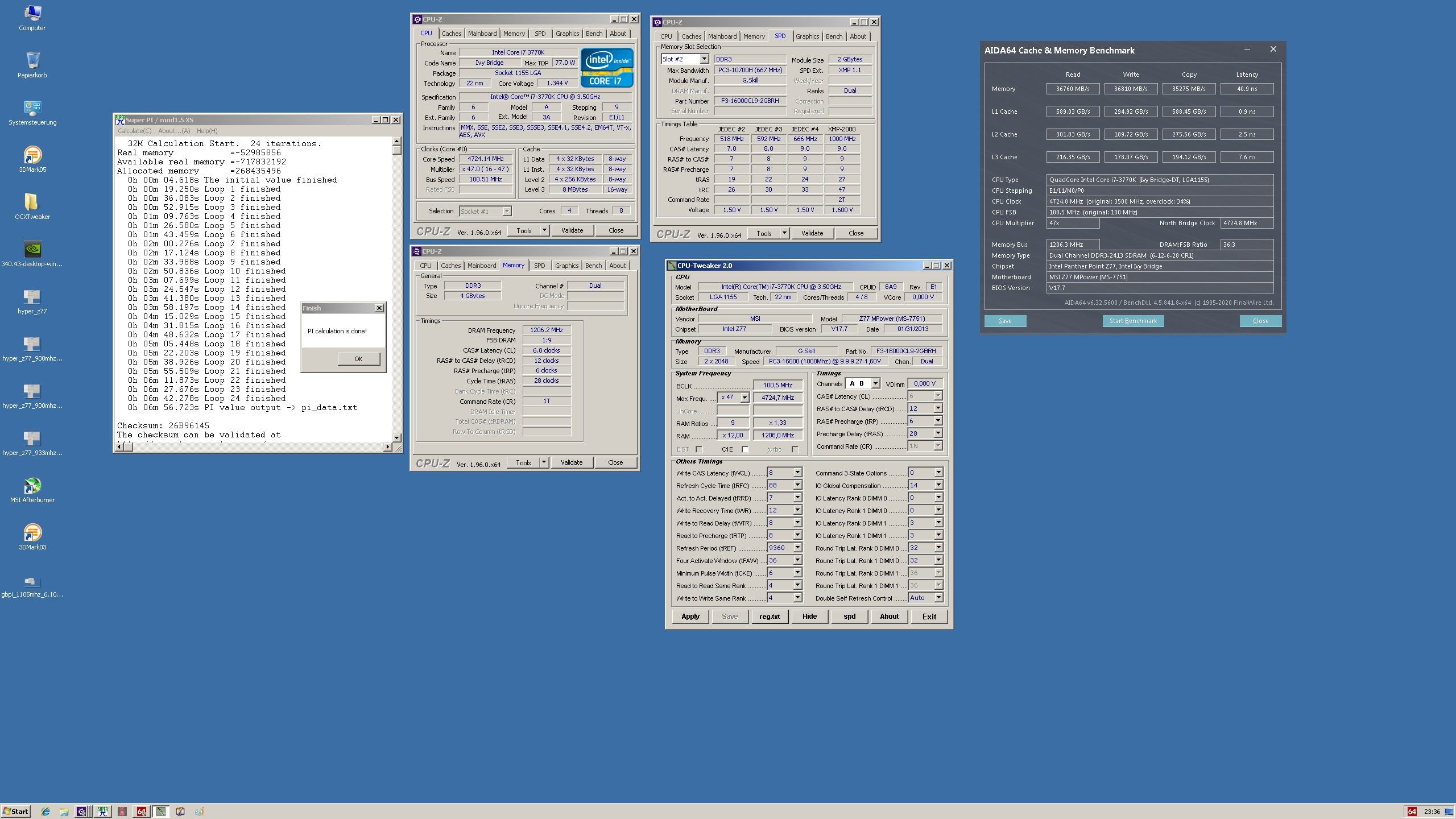Click the CPU-Tweaker SPD button
1456x819 pixels.
click(848, 616)
